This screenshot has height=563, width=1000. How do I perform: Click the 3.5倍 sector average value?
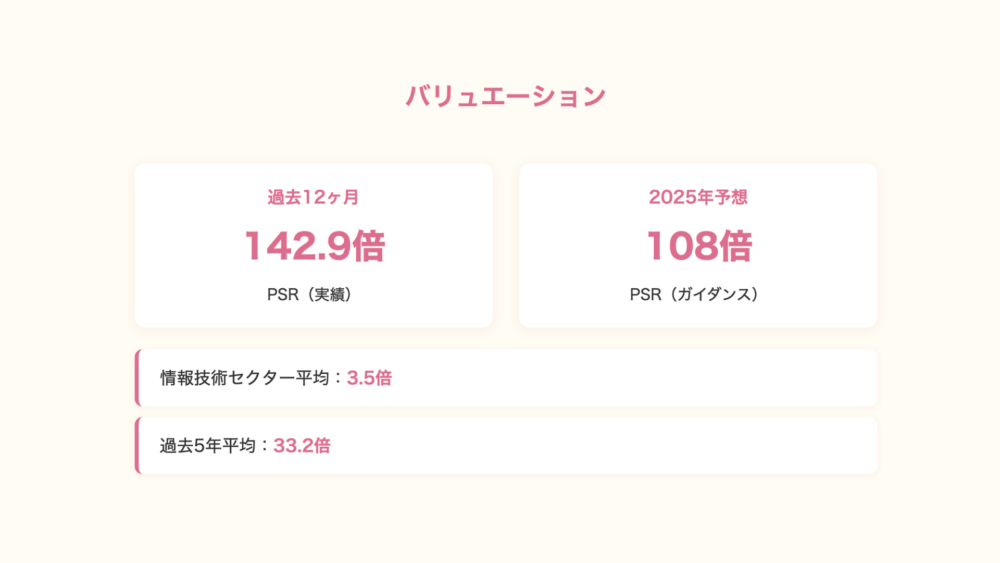369,378
